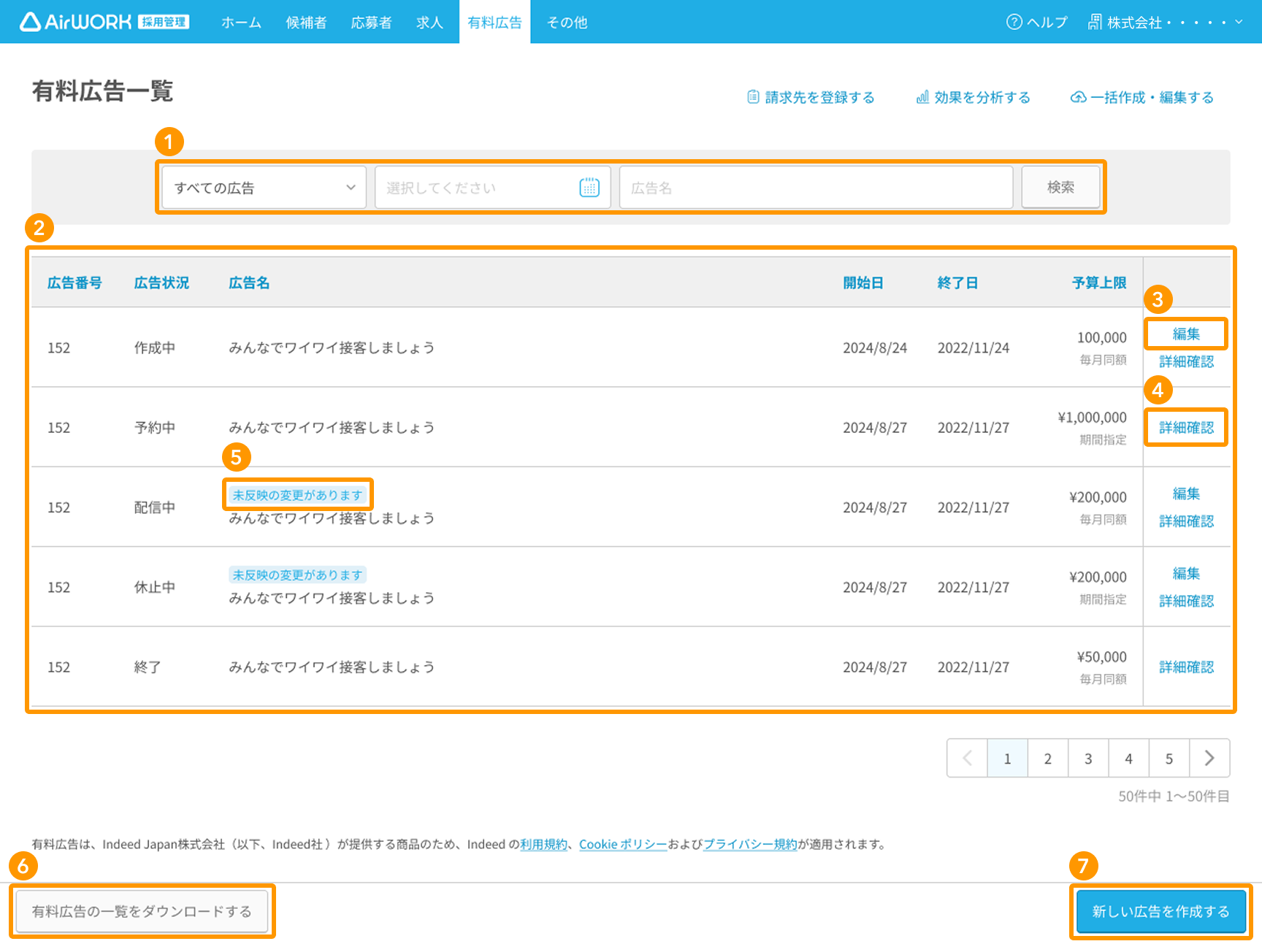
Task: Open the Cookie ポリシー link
Action: click(623, 845)
